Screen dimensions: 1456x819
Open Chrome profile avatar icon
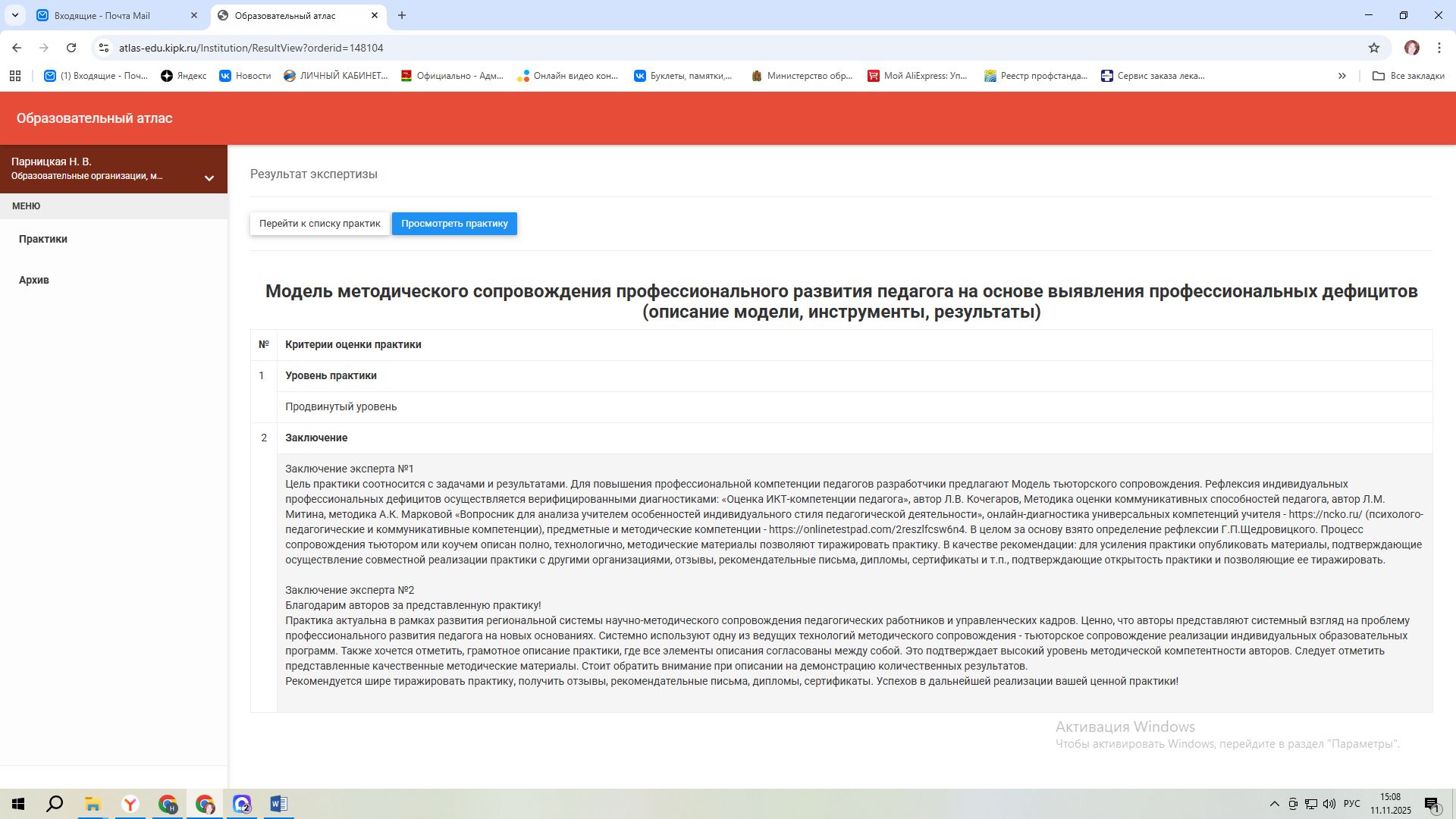(x=1411, y=48)
